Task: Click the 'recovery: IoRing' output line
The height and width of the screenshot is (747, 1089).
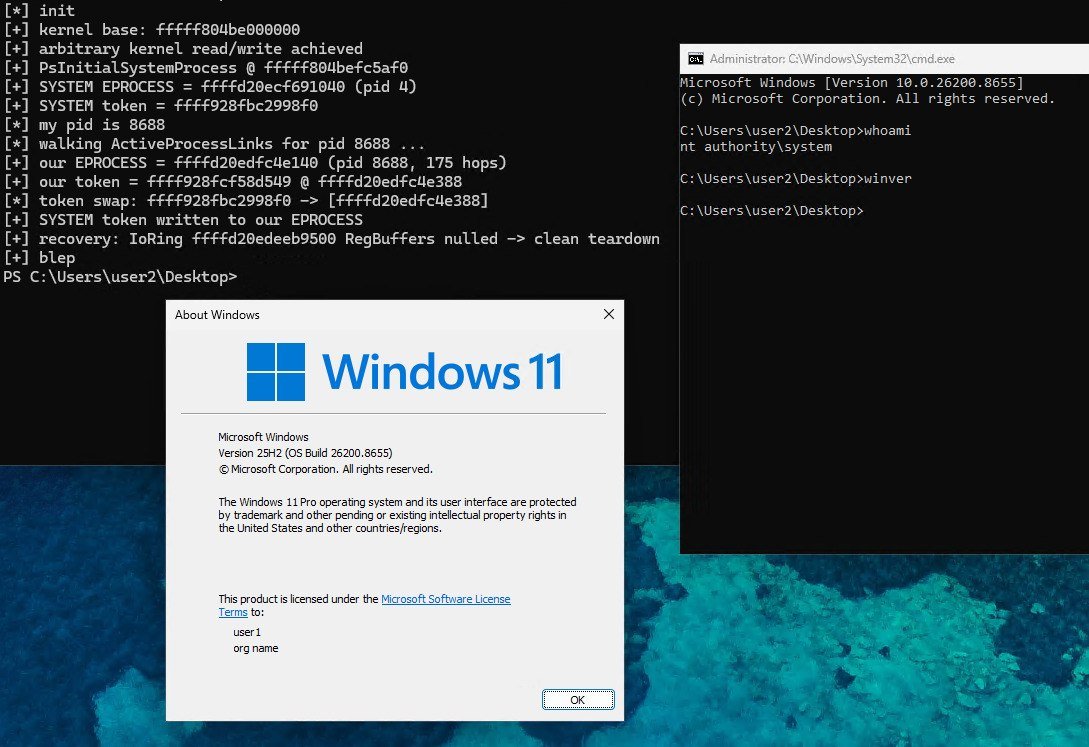Action: pyautogui.click(x=331, y=239)
